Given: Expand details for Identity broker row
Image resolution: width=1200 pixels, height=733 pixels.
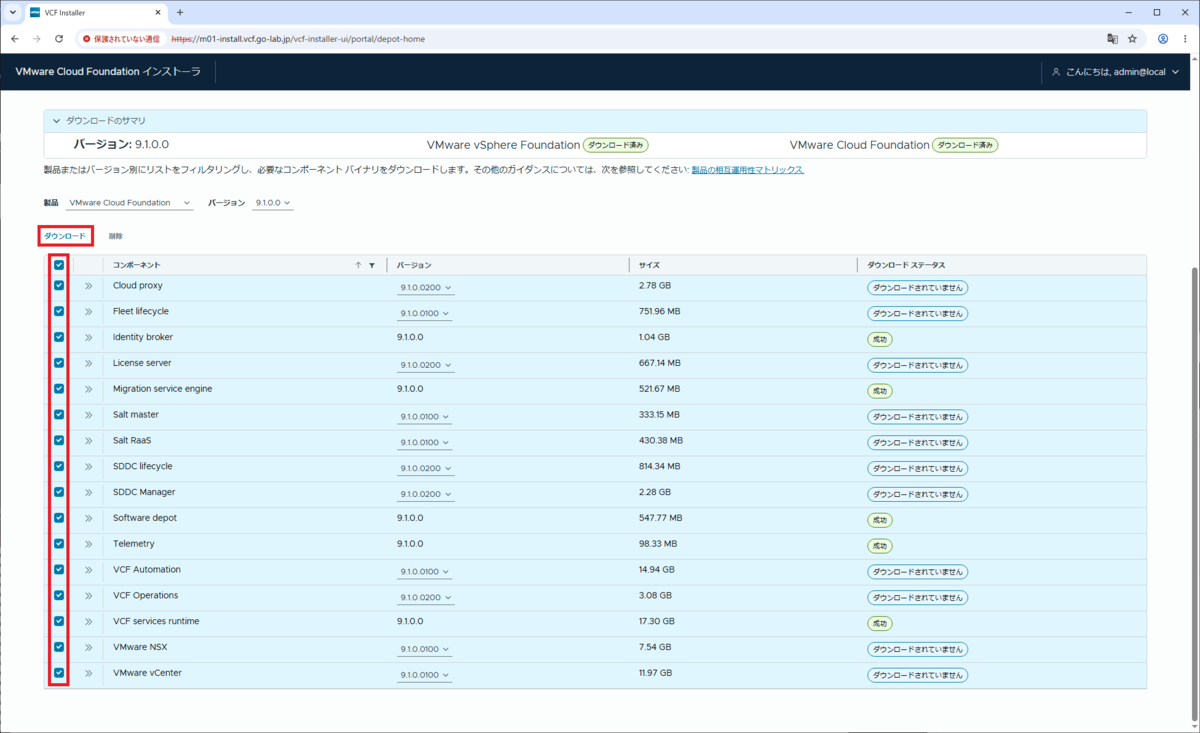Looking at the screenshot, I should pyautogui.click(x=88, y=338).
